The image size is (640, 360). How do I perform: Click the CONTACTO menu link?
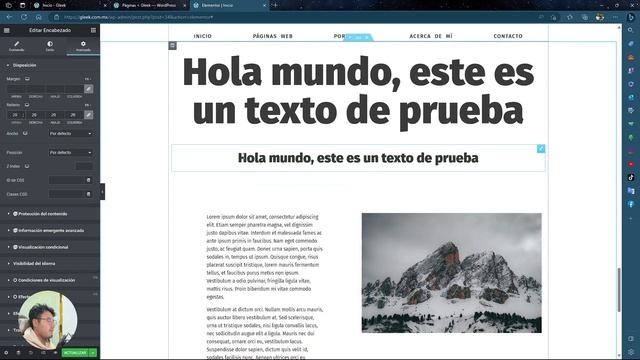pyautogui.click(x=508, y=36)
